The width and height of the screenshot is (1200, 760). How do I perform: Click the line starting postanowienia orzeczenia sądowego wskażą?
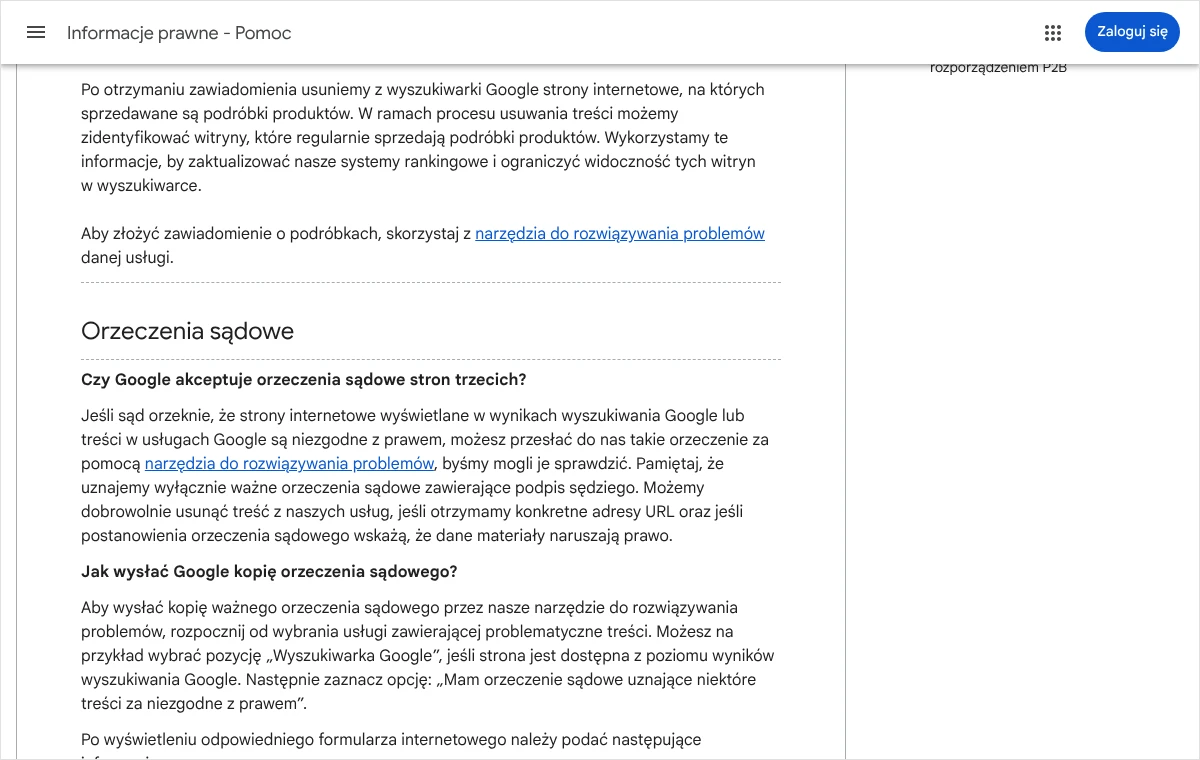tap(377, 536)
